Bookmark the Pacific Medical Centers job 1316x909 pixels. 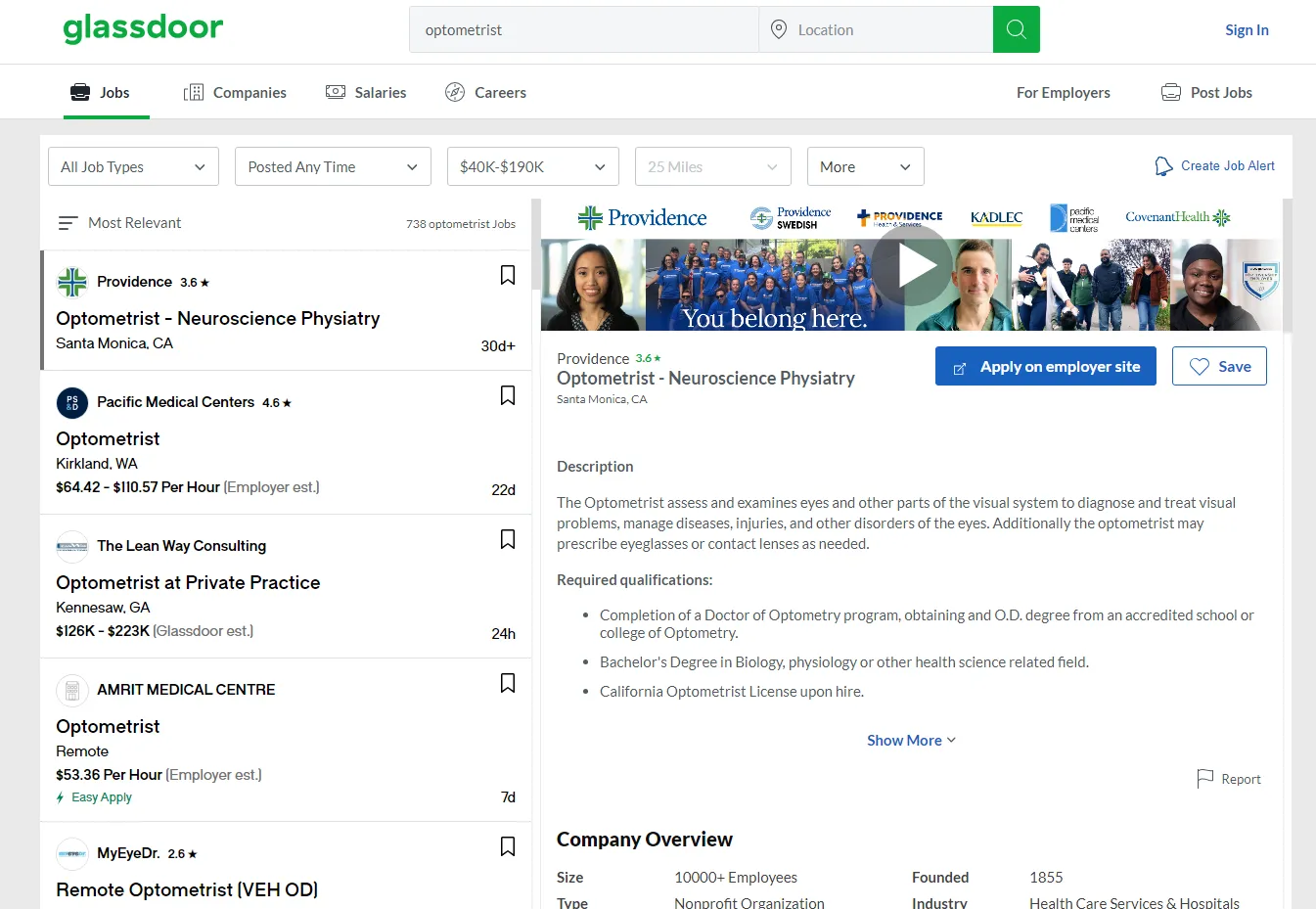(x=508, y=395)
